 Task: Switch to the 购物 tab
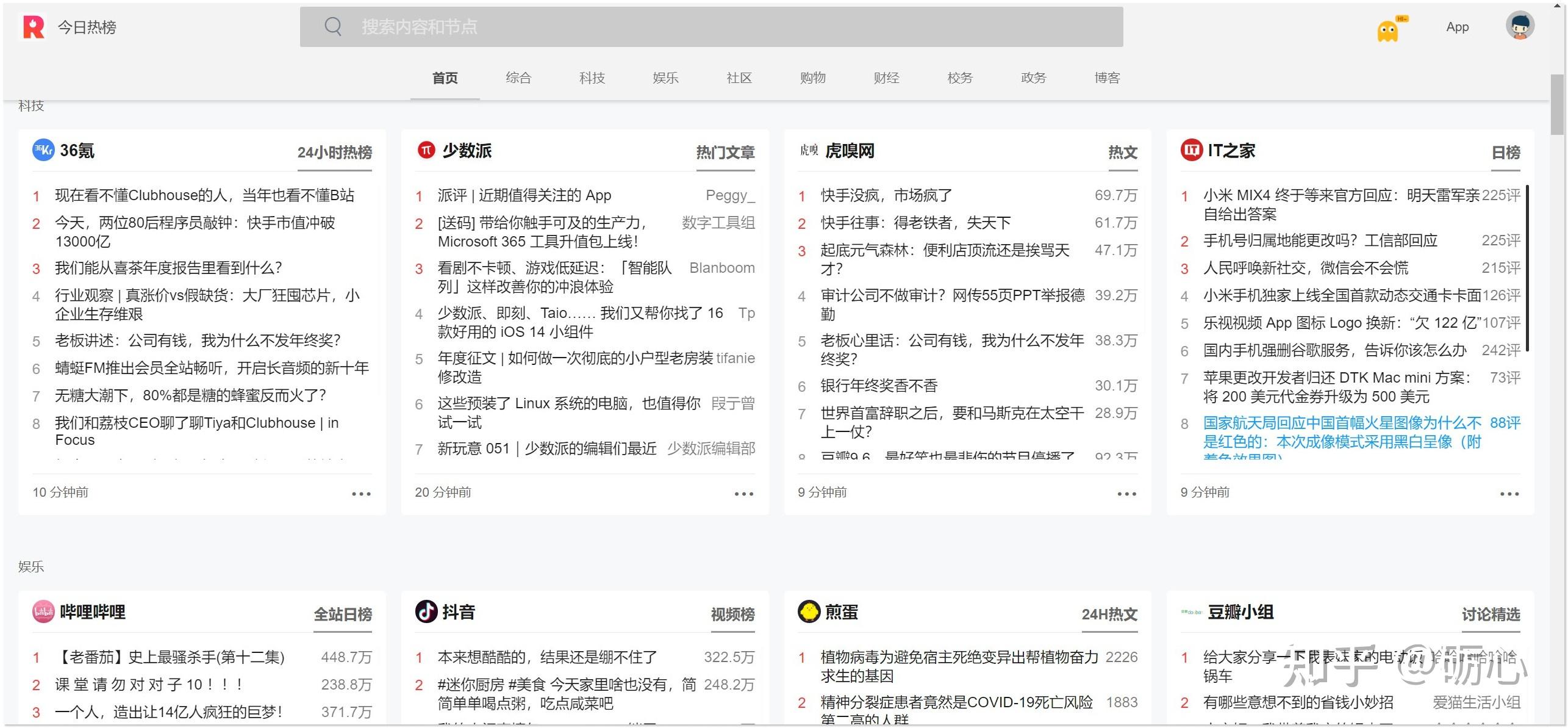tap(812, 78)
